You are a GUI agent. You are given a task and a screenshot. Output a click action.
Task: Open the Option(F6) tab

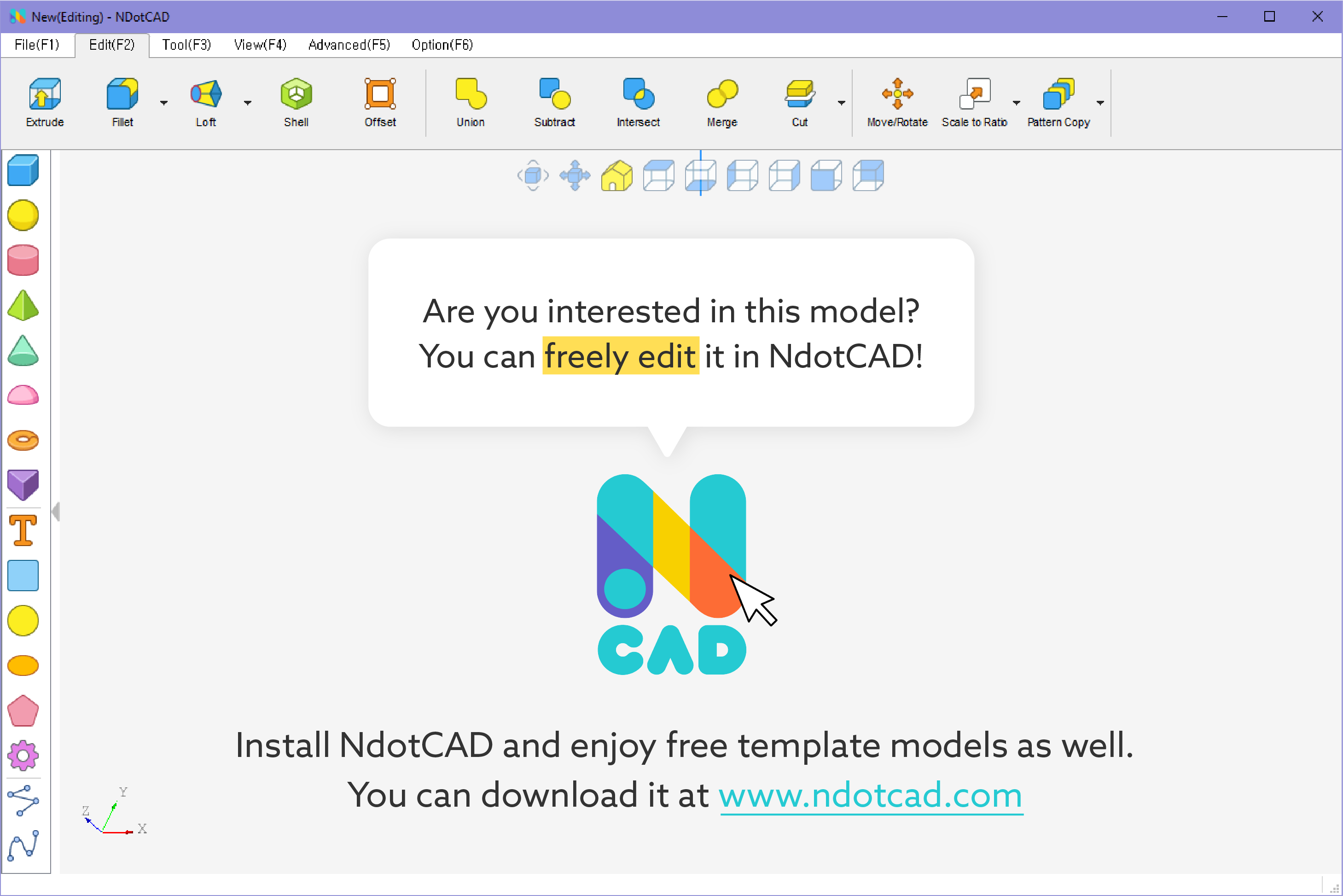pos(442,45)
